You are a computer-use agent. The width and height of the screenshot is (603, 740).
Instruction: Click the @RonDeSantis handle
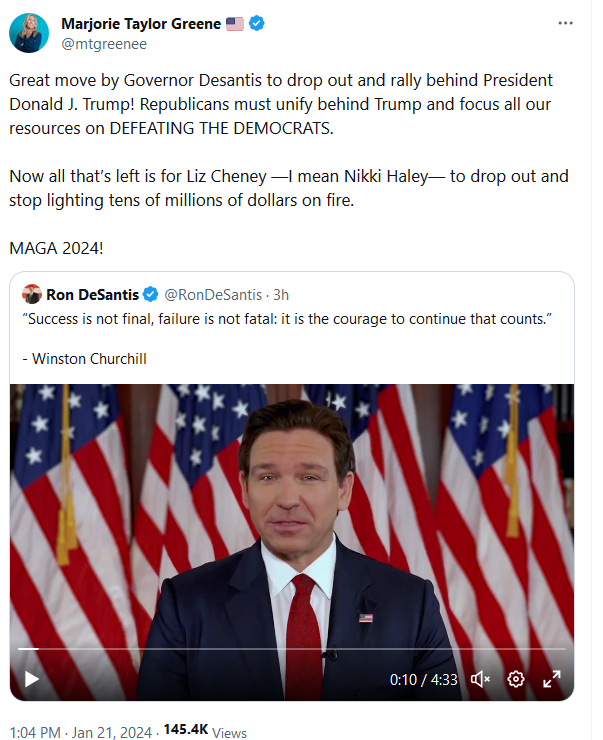click(212, 294)
